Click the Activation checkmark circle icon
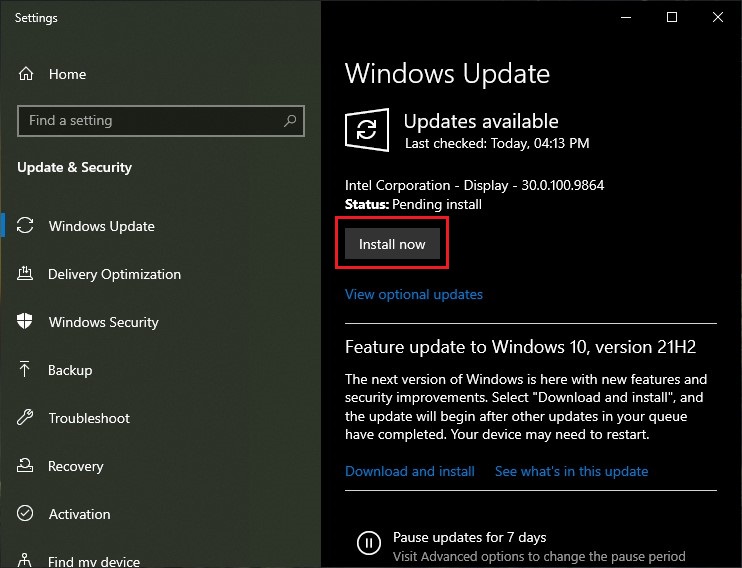This screenshot has width=742, height=568. click(x=25, y=514)
